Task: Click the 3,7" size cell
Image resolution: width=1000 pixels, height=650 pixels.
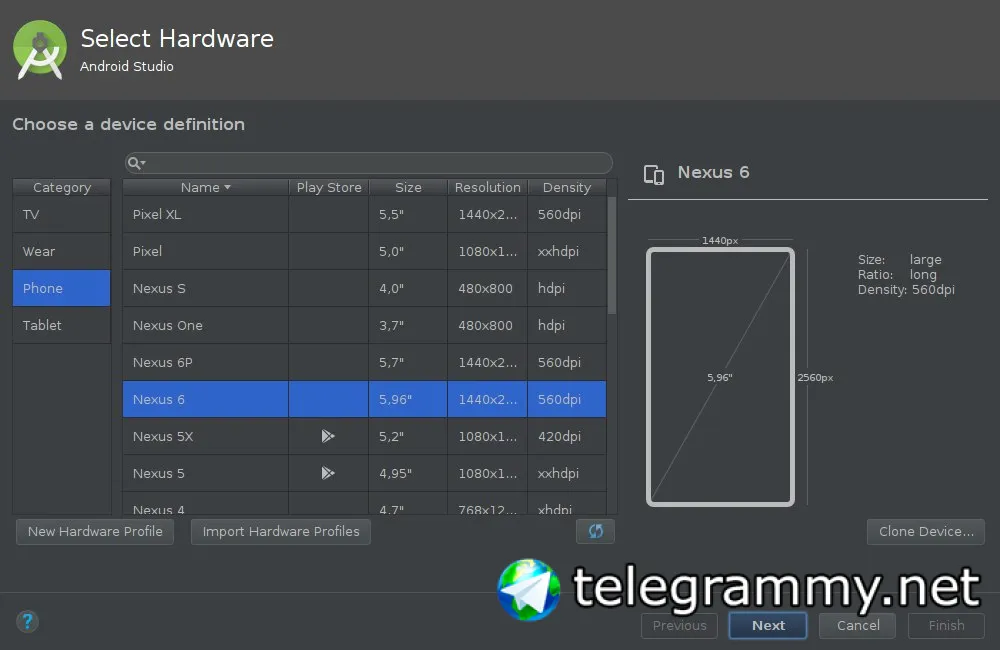Action: point(408,325)
